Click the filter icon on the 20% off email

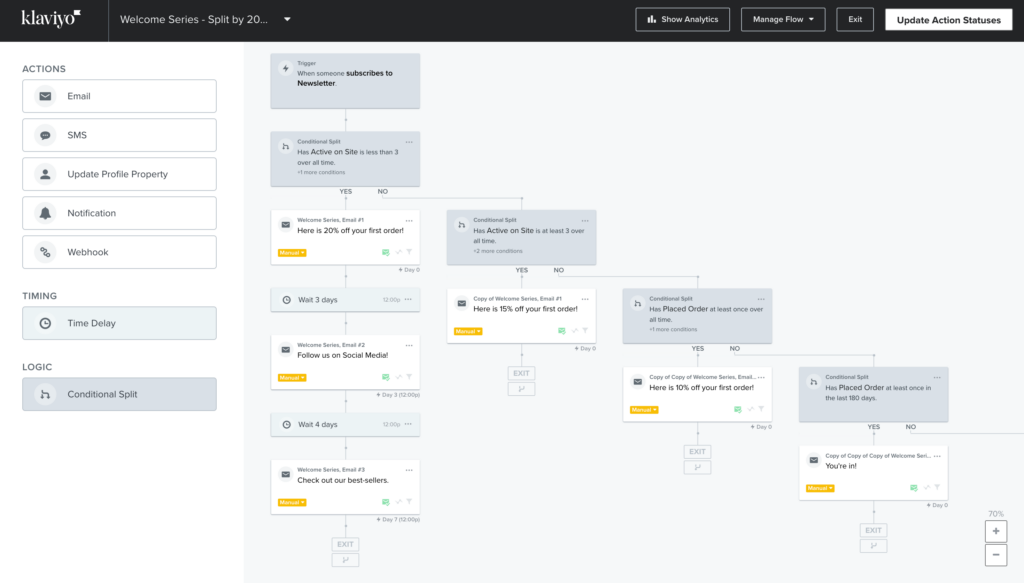(409, 253)
